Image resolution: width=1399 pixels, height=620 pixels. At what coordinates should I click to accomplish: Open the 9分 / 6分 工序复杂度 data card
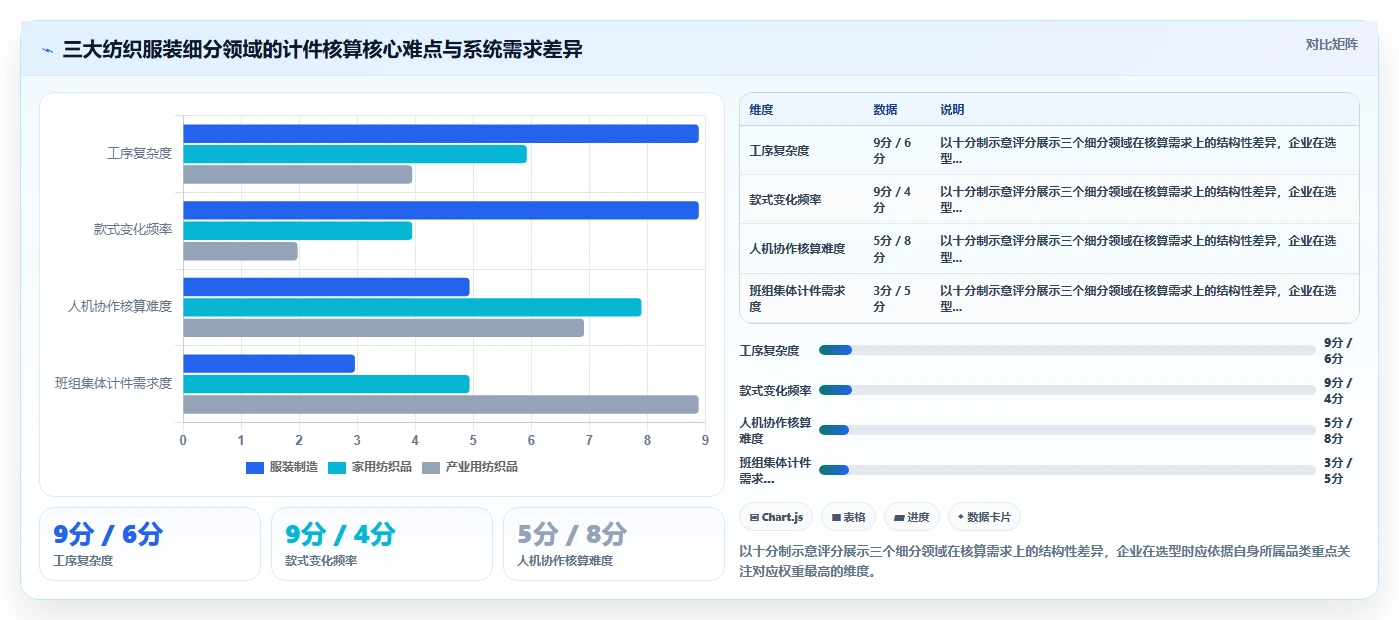tap(150, 544)
